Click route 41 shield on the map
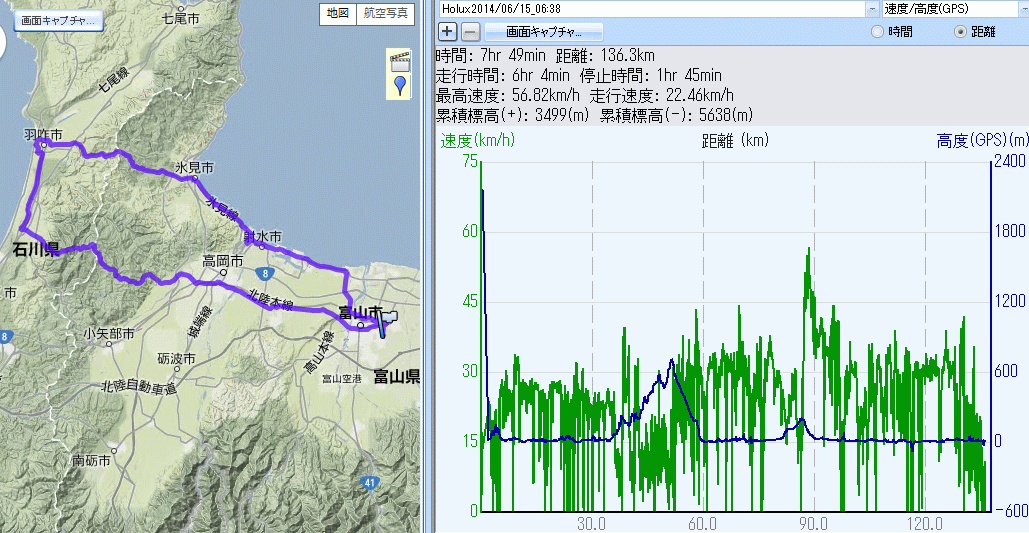 [x=370, y=484]
